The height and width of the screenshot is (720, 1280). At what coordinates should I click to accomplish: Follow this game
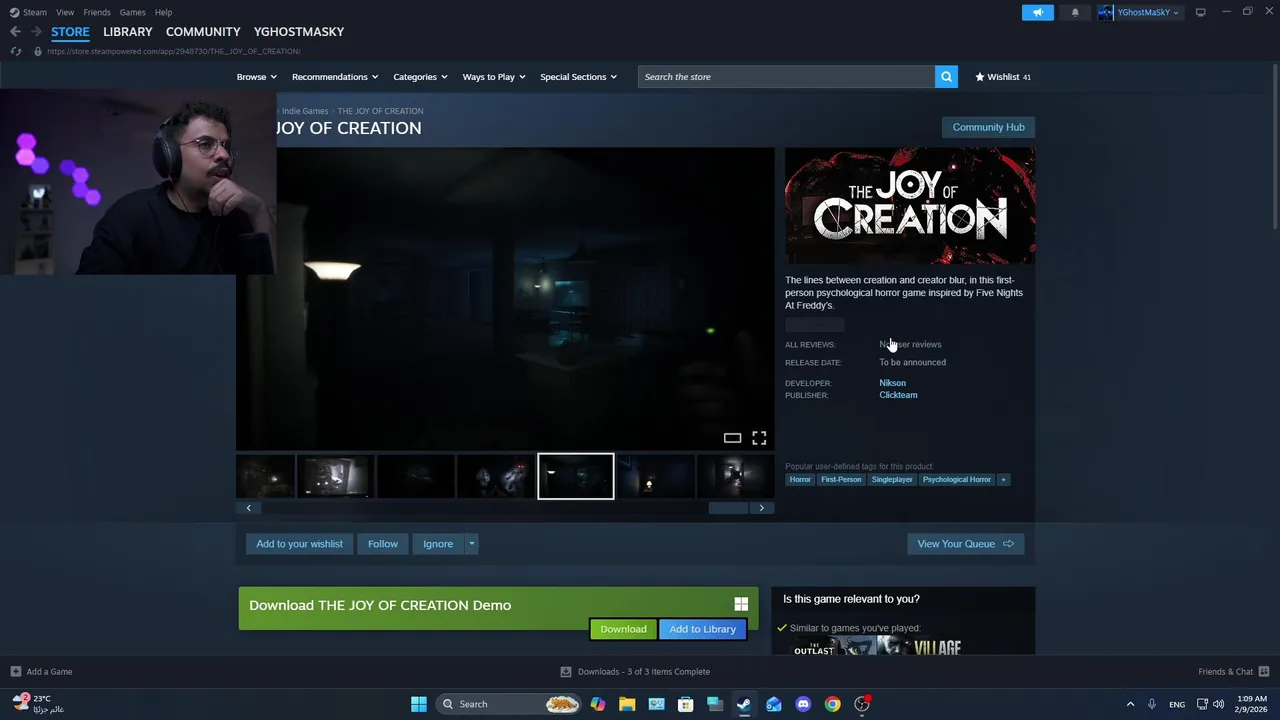(383, 544)
